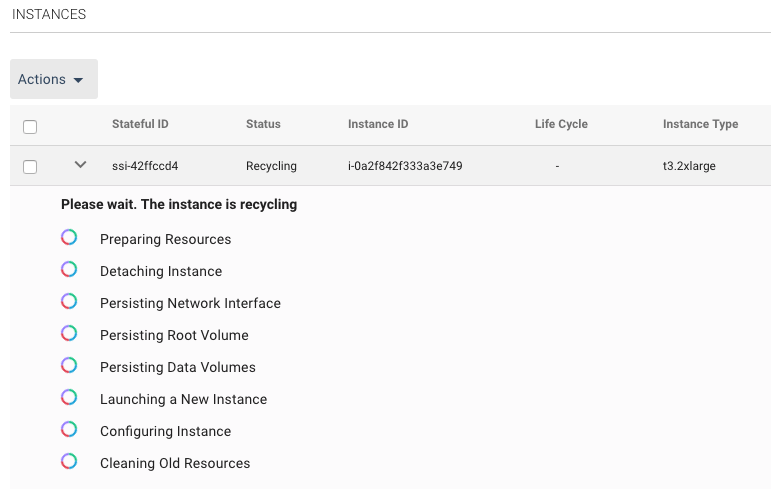The image size is (771, 489).
Task: Click the Persisting Network Interface spinner icon
Action: tap(69, 302)
